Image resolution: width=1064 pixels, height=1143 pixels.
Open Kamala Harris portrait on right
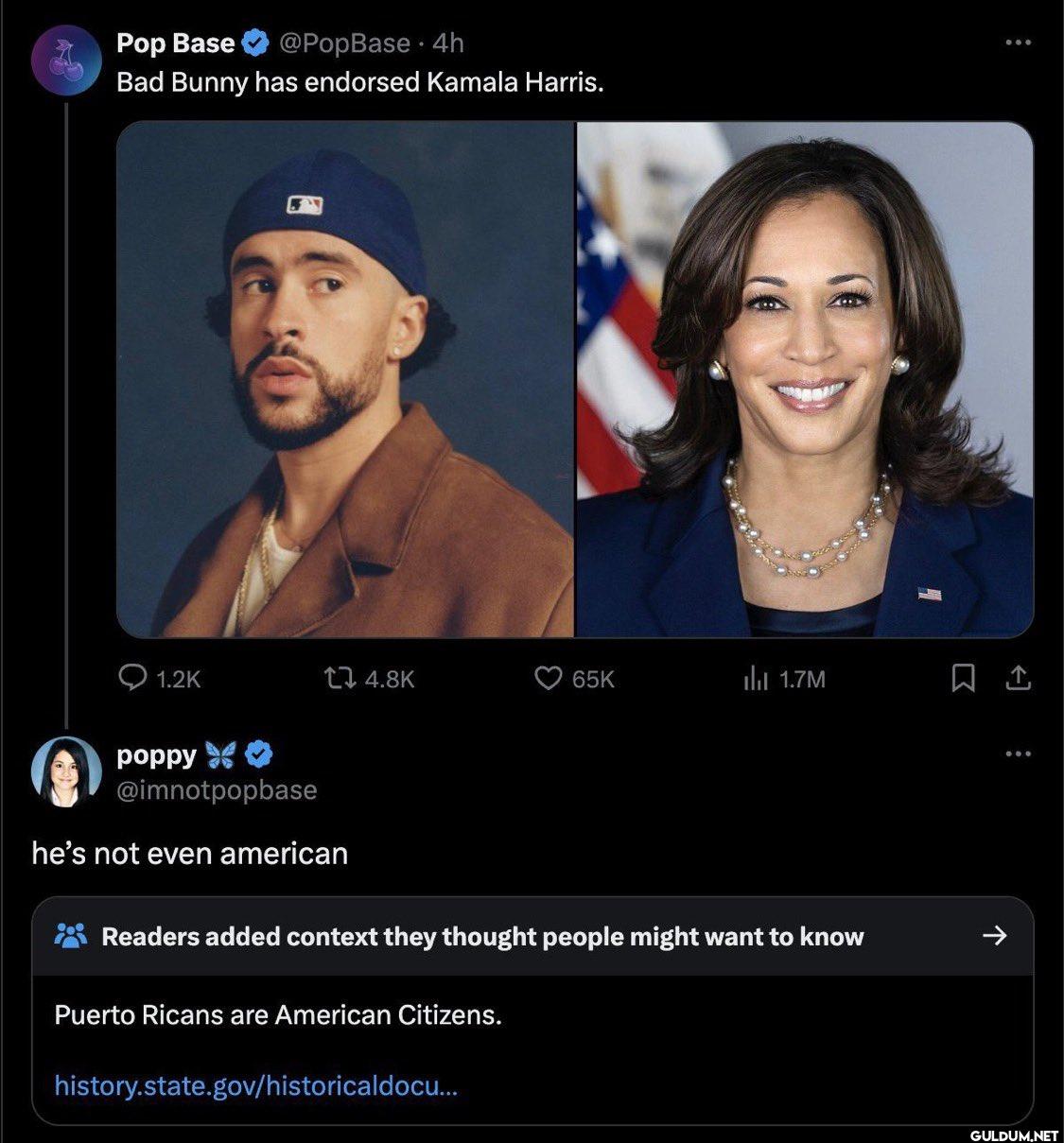(805, 379)
